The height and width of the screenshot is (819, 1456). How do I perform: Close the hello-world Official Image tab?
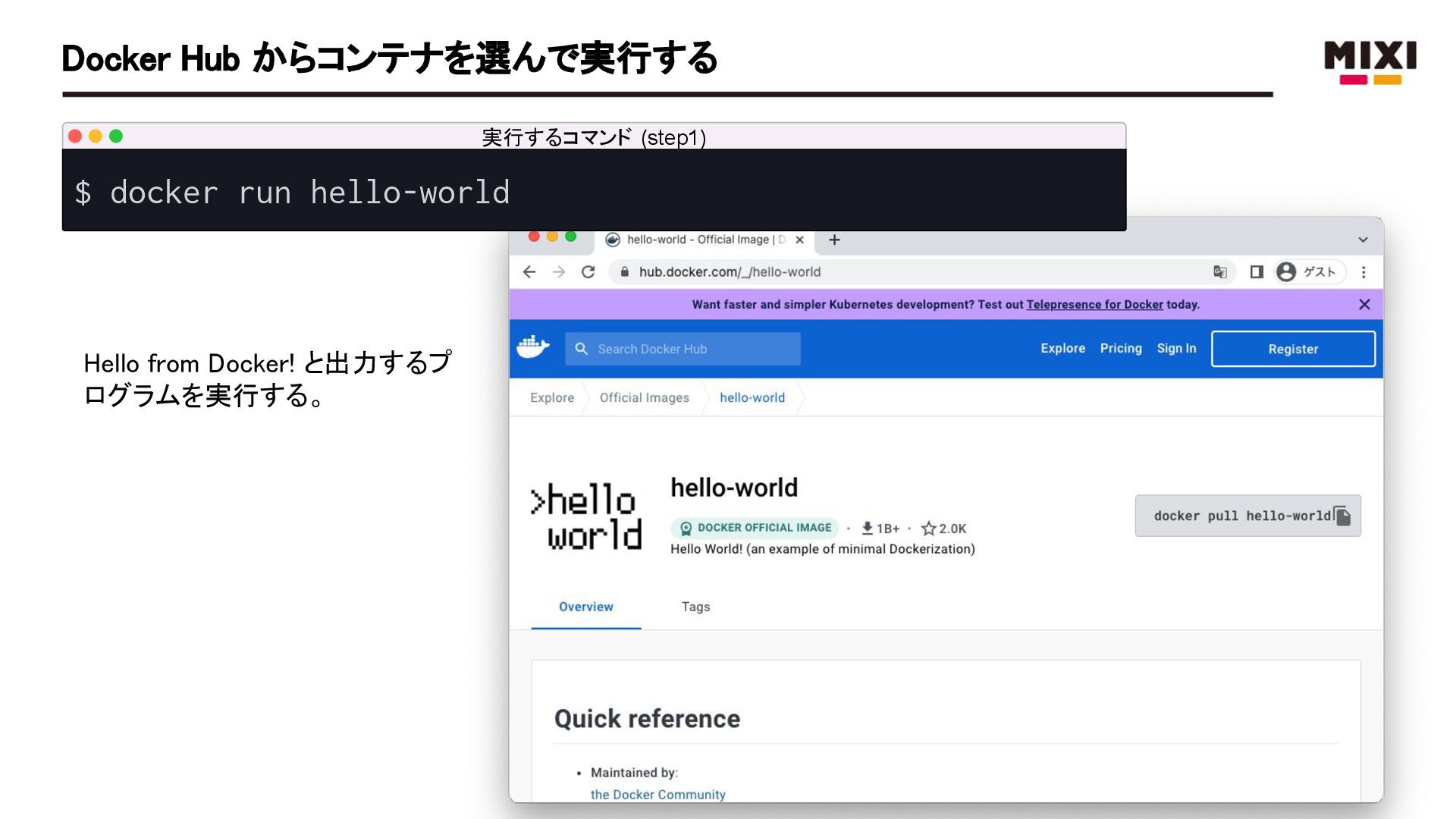point(799,240)
